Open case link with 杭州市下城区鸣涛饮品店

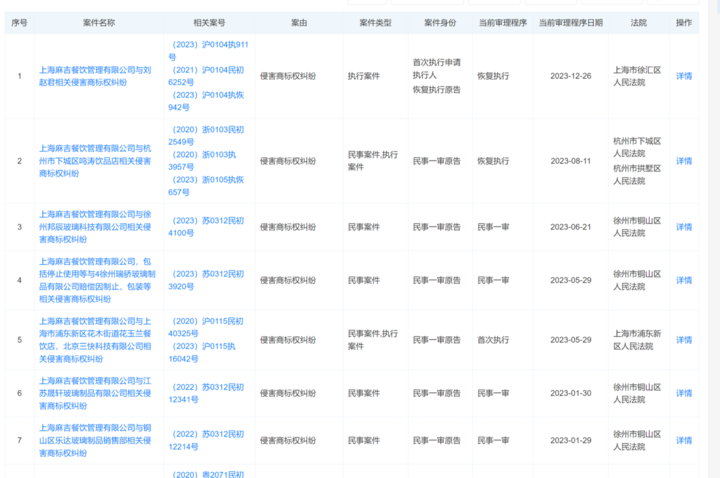[95, 161]
